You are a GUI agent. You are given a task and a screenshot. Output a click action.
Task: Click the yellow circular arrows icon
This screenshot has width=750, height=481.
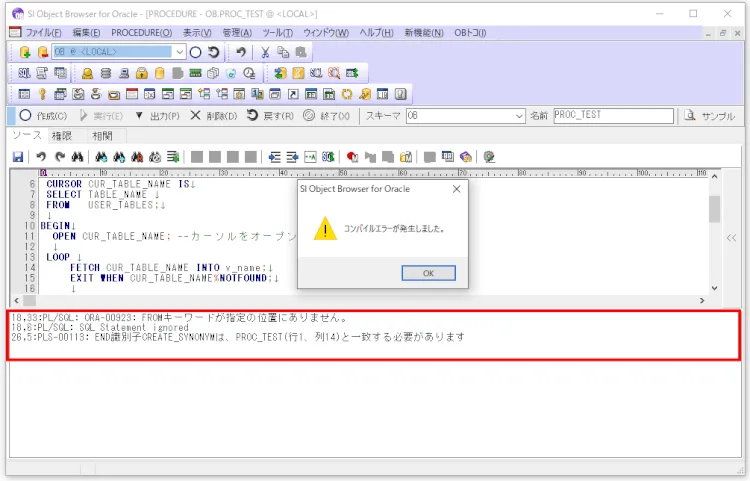point(347,94)
